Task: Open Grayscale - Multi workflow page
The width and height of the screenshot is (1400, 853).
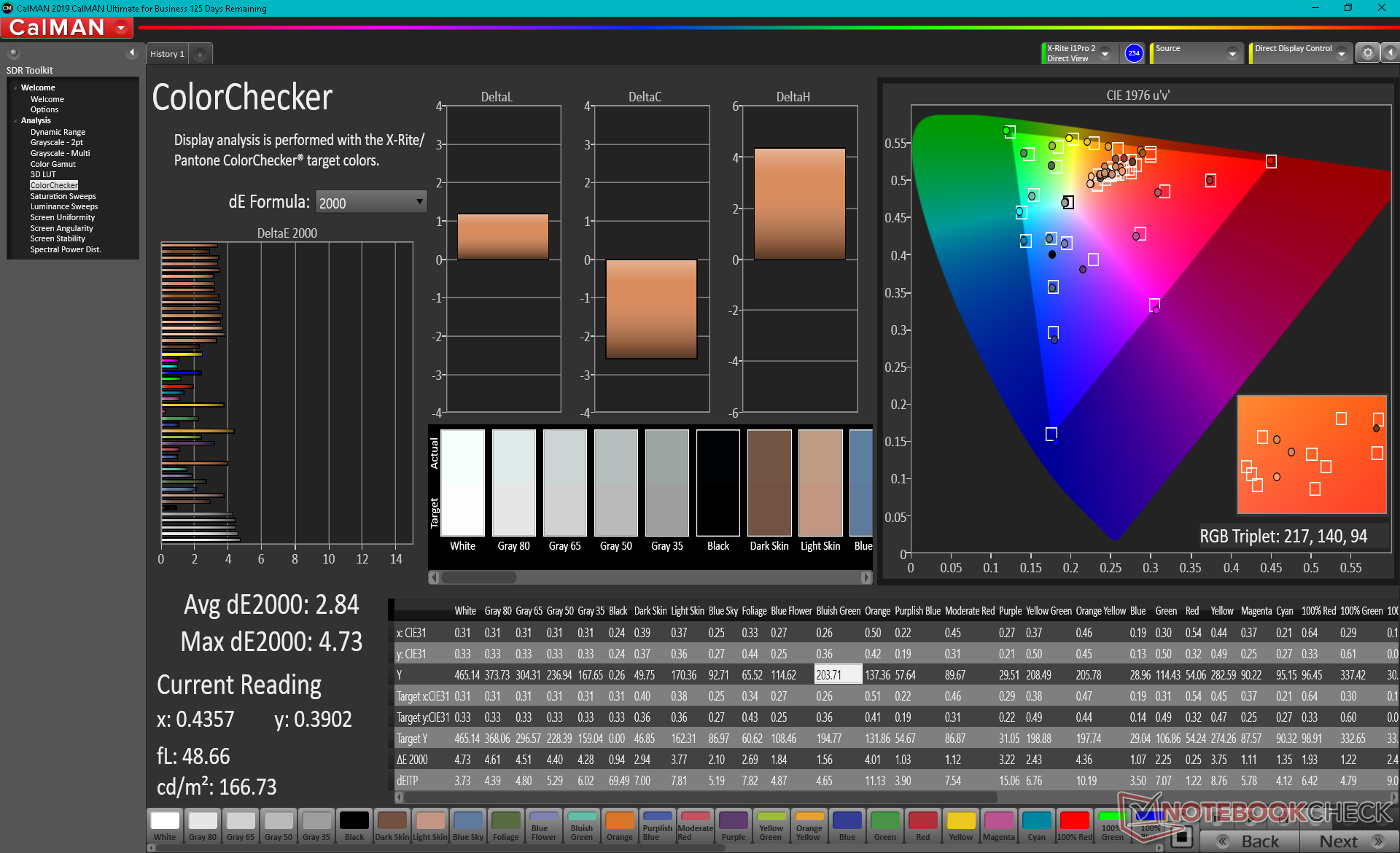Action: click(x=60, y=153)
